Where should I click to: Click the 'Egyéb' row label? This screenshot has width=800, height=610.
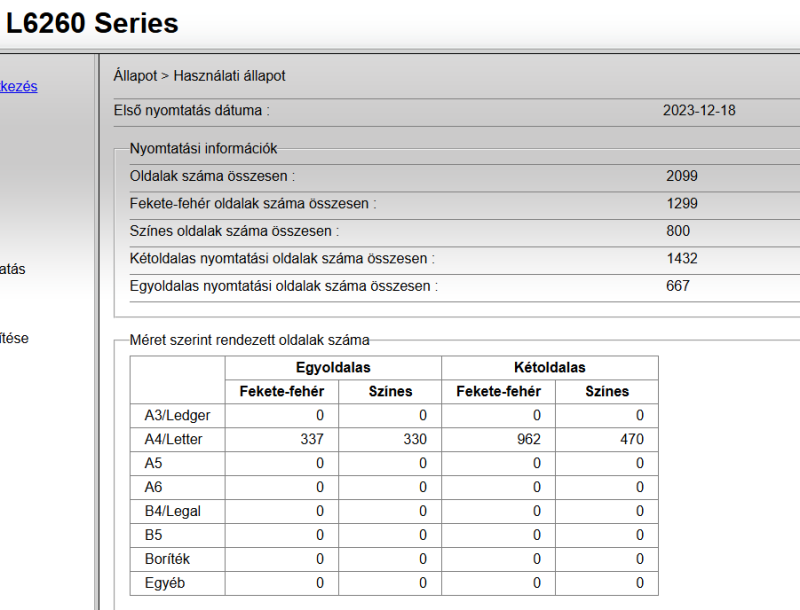pos(158,583)
